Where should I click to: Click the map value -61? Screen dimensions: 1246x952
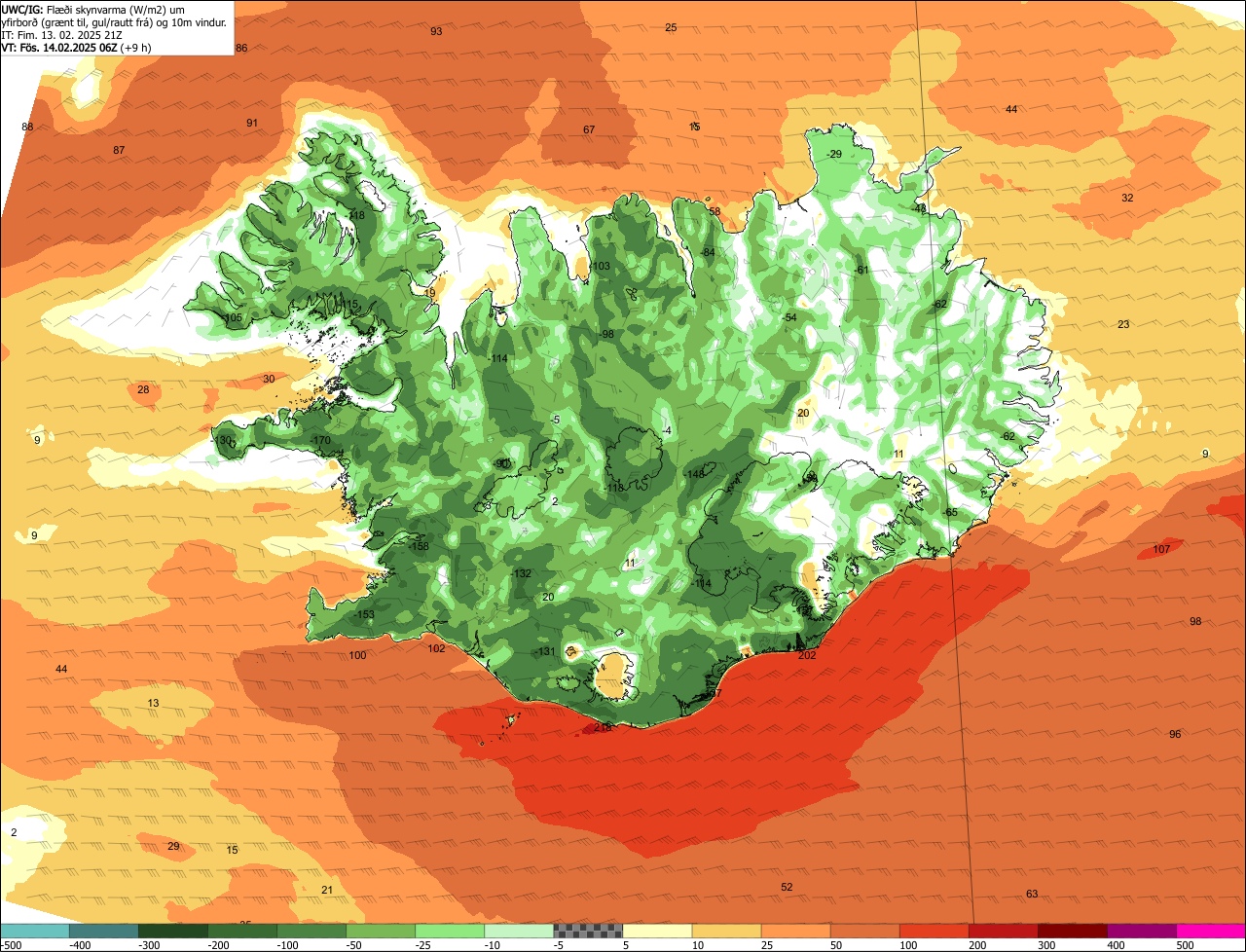click(x=861, y=270)
